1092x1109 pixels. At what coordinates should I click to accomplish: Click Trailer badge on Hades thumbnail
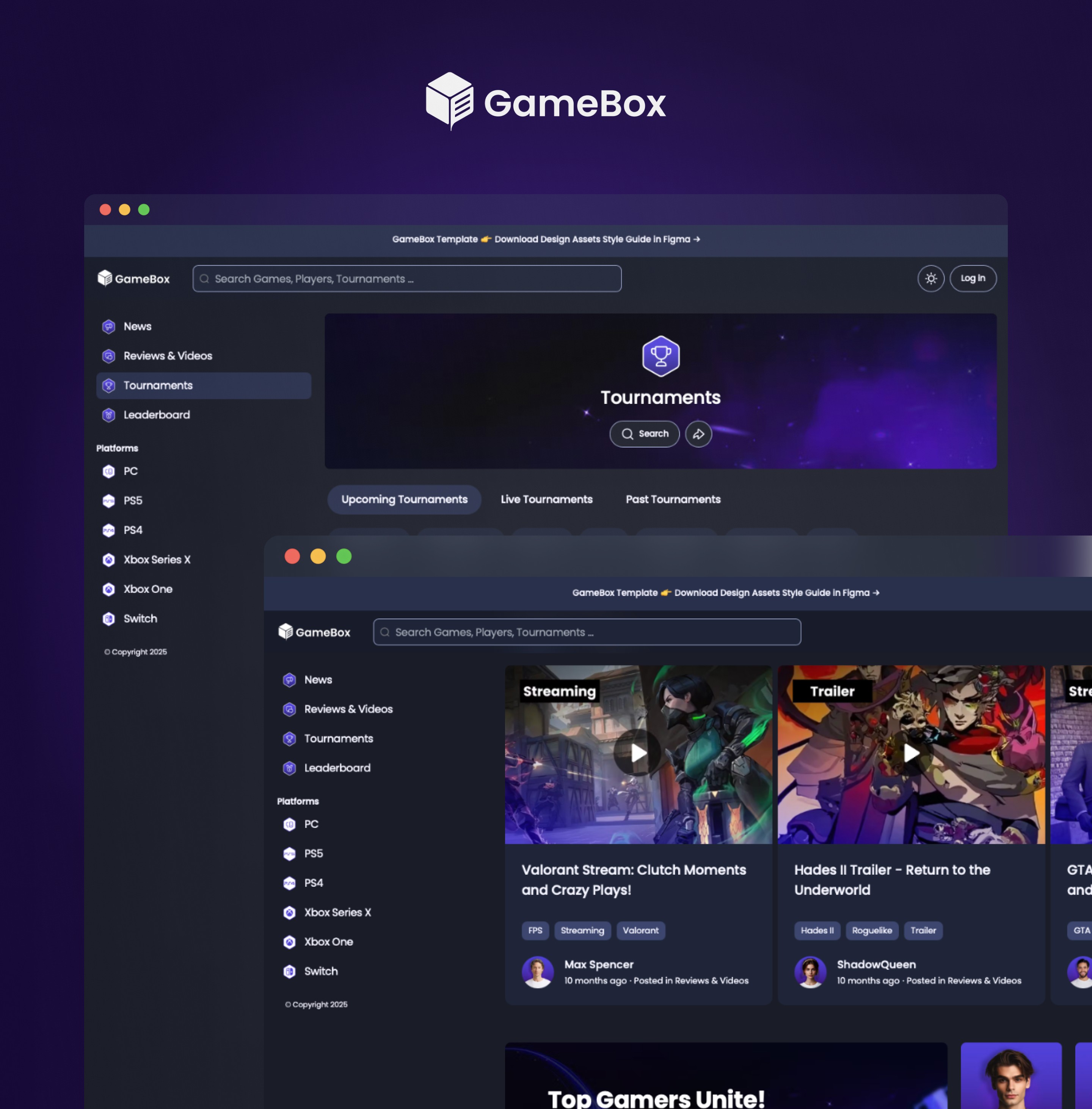832,691
